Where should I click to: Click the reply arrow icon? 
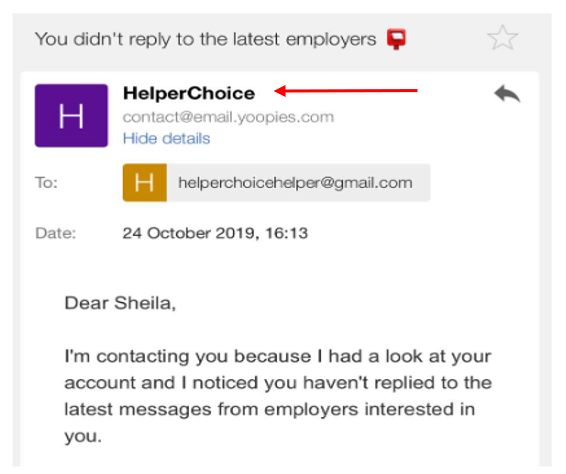click(x=507, y=94)
